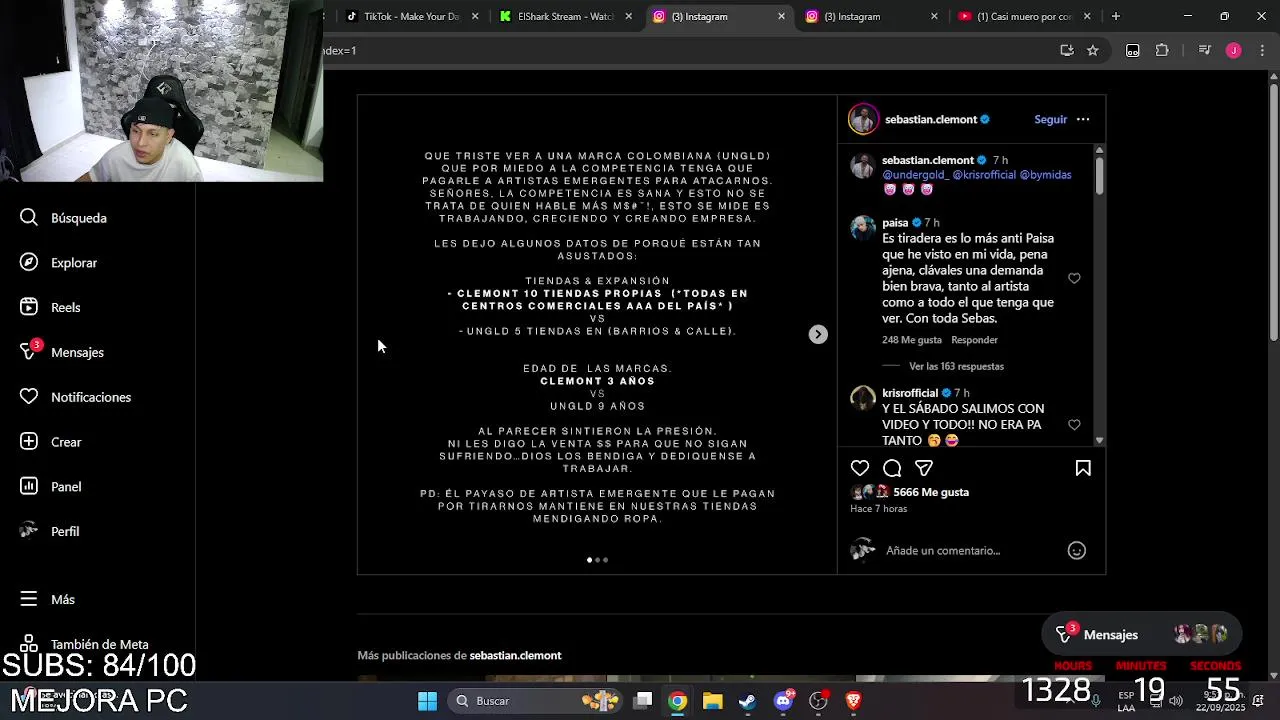Image resolution: width=1280 pixels, height=720 pixels.
Task: Open Discord from the taskbar
Action: [783, 701]
